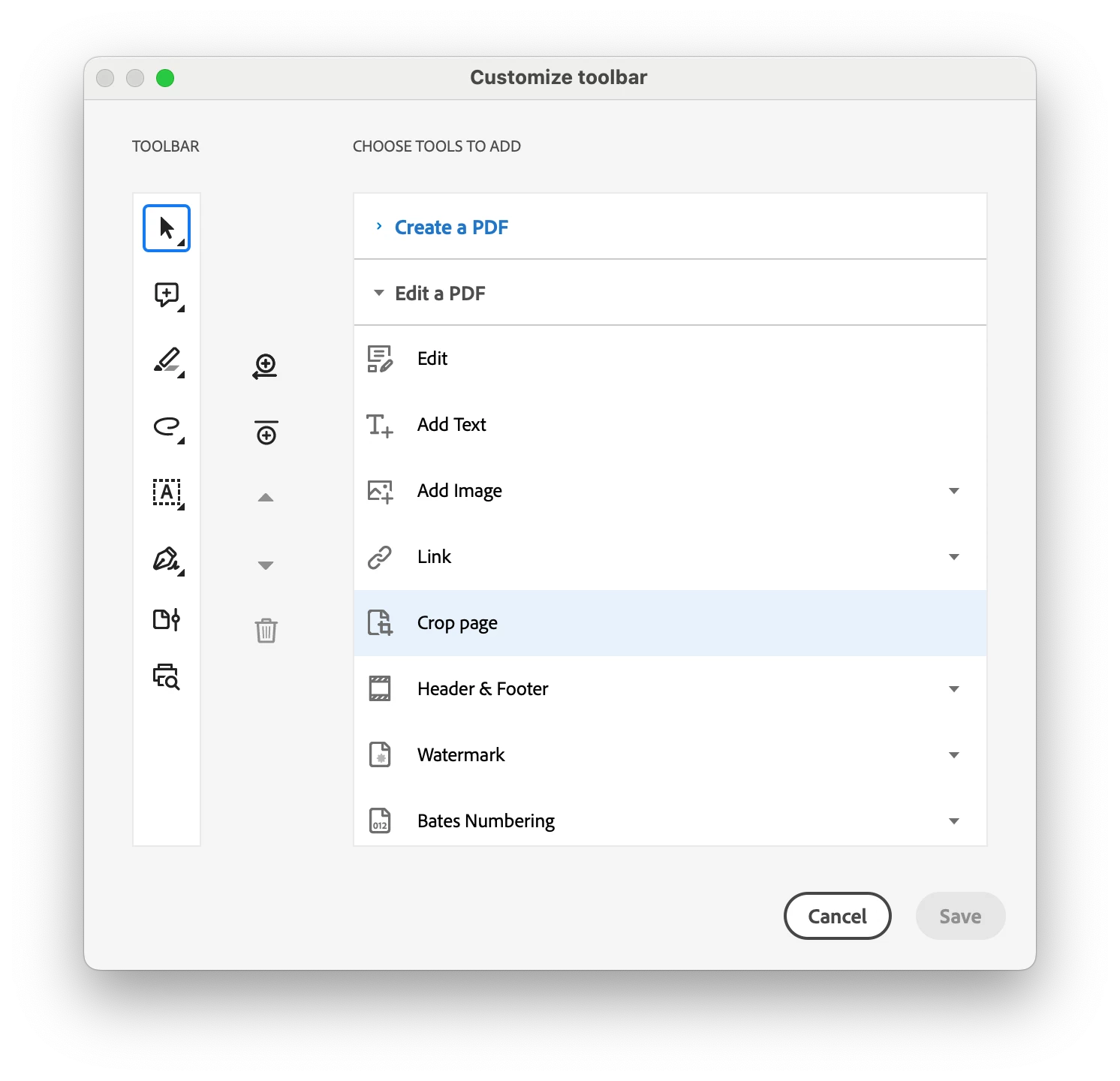The image size is (1120, 1081).
Task: Click the Add Text tool icon
Action: (x=380, y=425)
